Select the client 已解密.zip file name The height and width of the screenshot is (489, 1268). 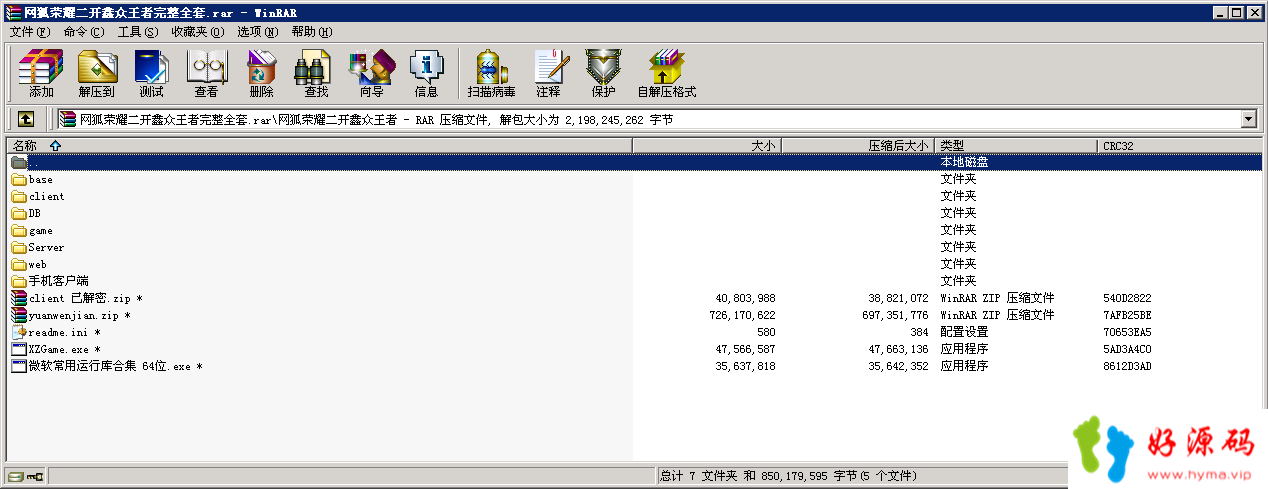(x=85, y=298)
